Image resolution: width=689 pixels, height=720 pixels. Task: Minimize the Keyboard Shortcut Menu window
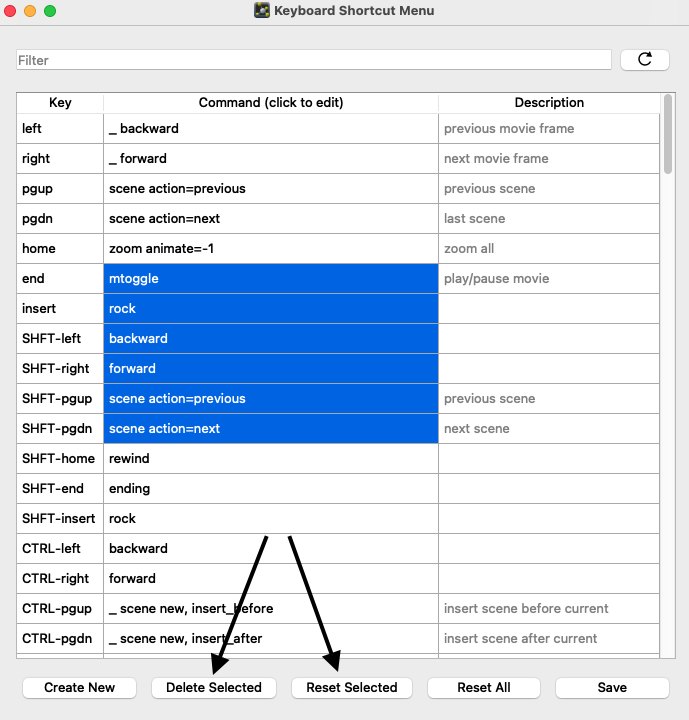pyautogui.click(x=30, y=11)
